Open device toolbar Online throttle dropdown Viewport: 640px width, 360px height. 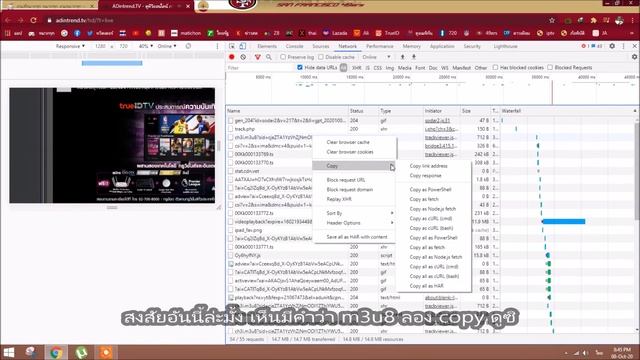(167, 46)
